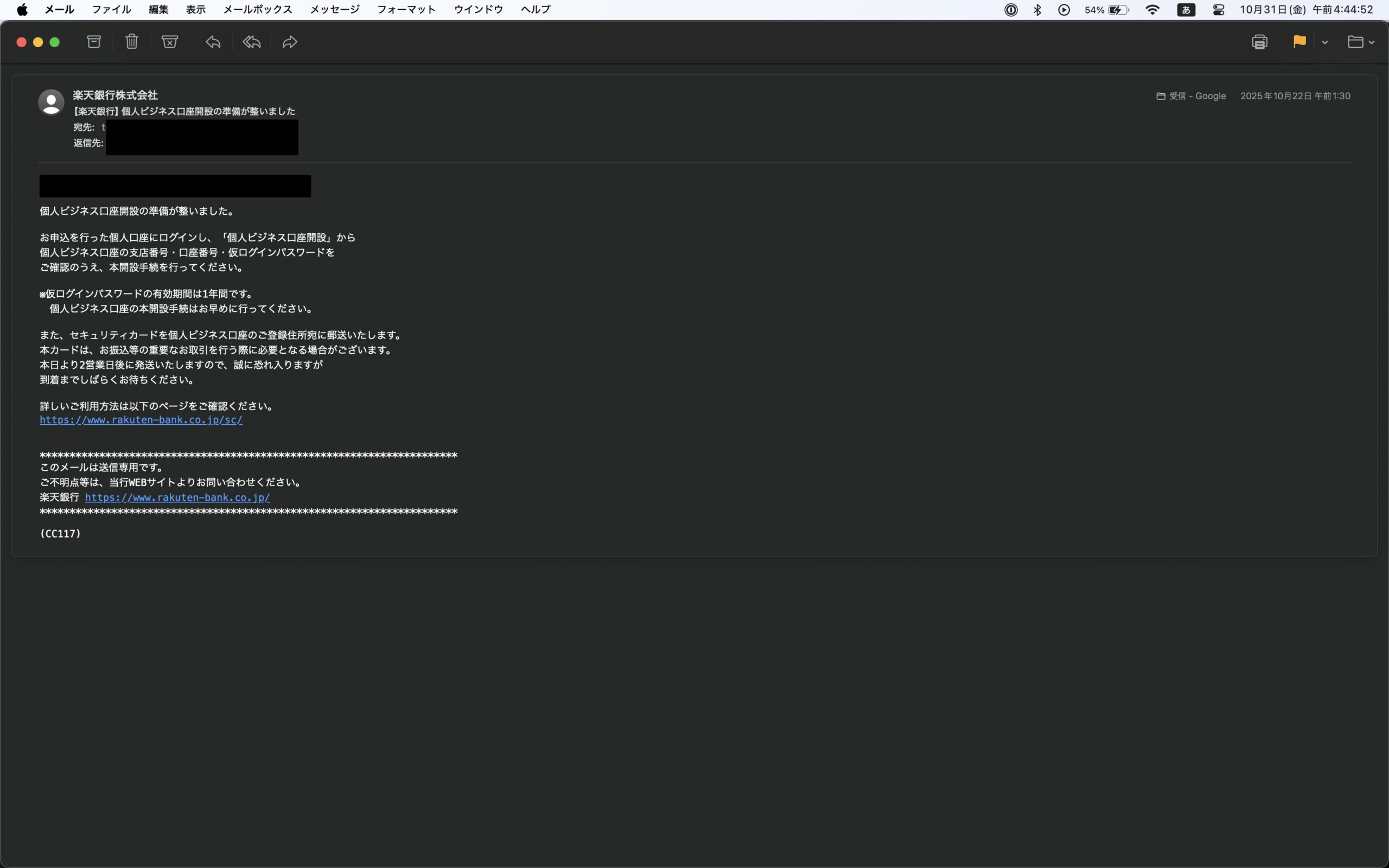This screenshot has height=868, width=1389.
Task: Open the Move to mailbox dropdown
Action: [x=1360, y=42]
